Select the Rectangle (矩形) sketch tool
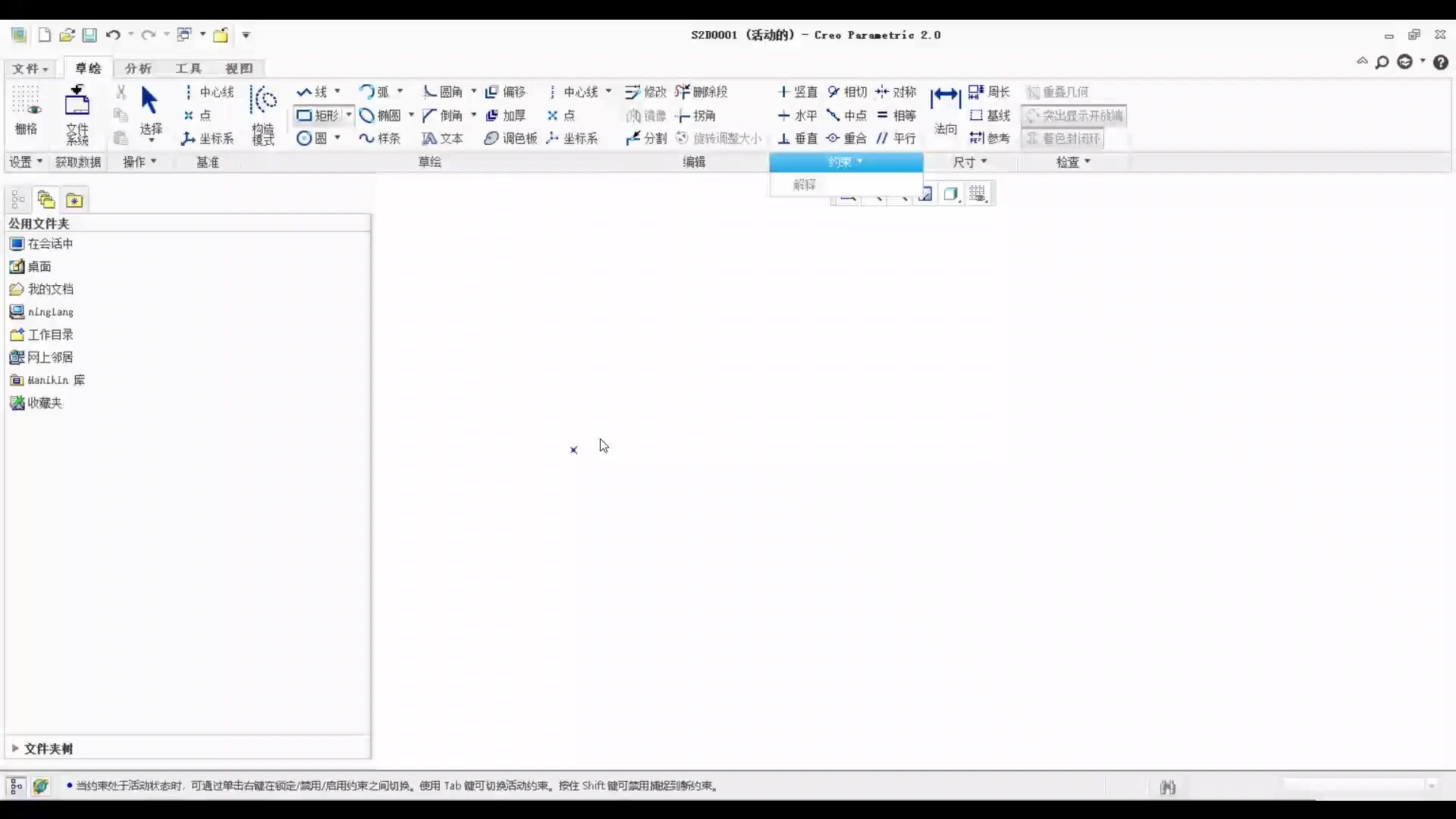Image resolution: width=1456 pixels, height=819 pixels. pyautogui.click(x=318, y=115)
